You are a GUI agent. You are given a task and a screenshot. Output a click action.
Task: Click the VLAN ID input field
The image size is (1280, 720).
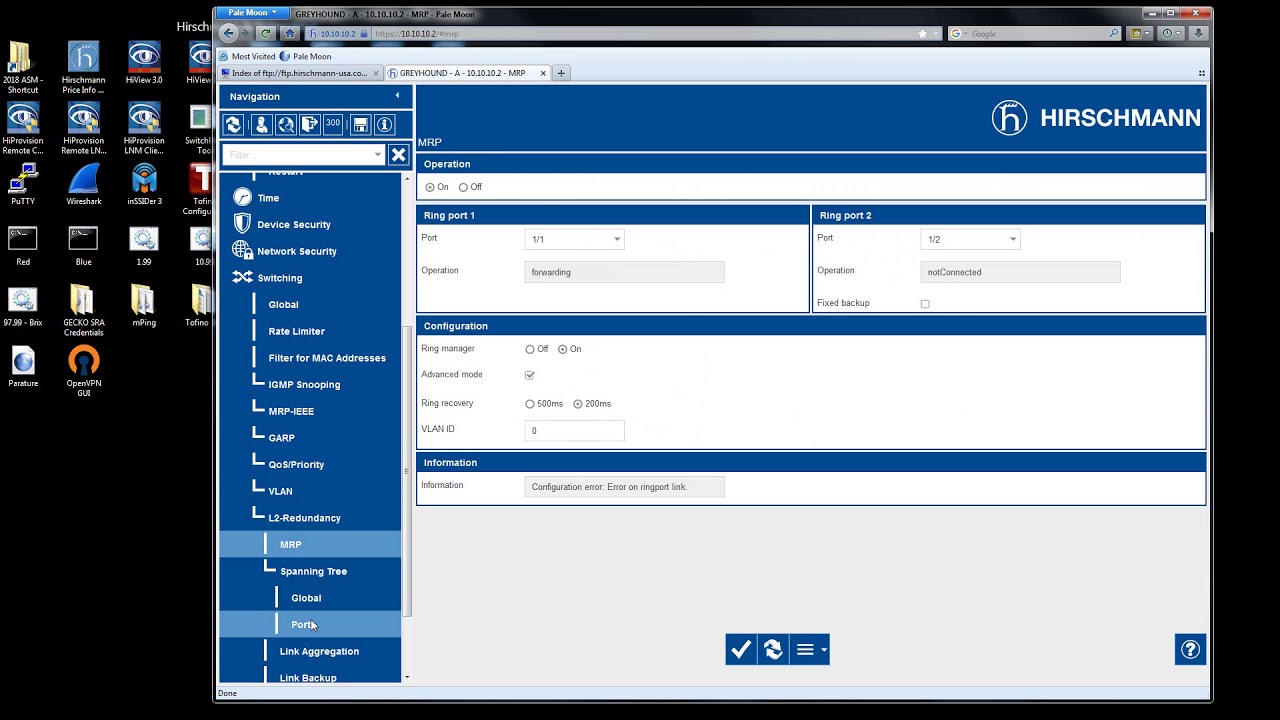click(574, 431)
